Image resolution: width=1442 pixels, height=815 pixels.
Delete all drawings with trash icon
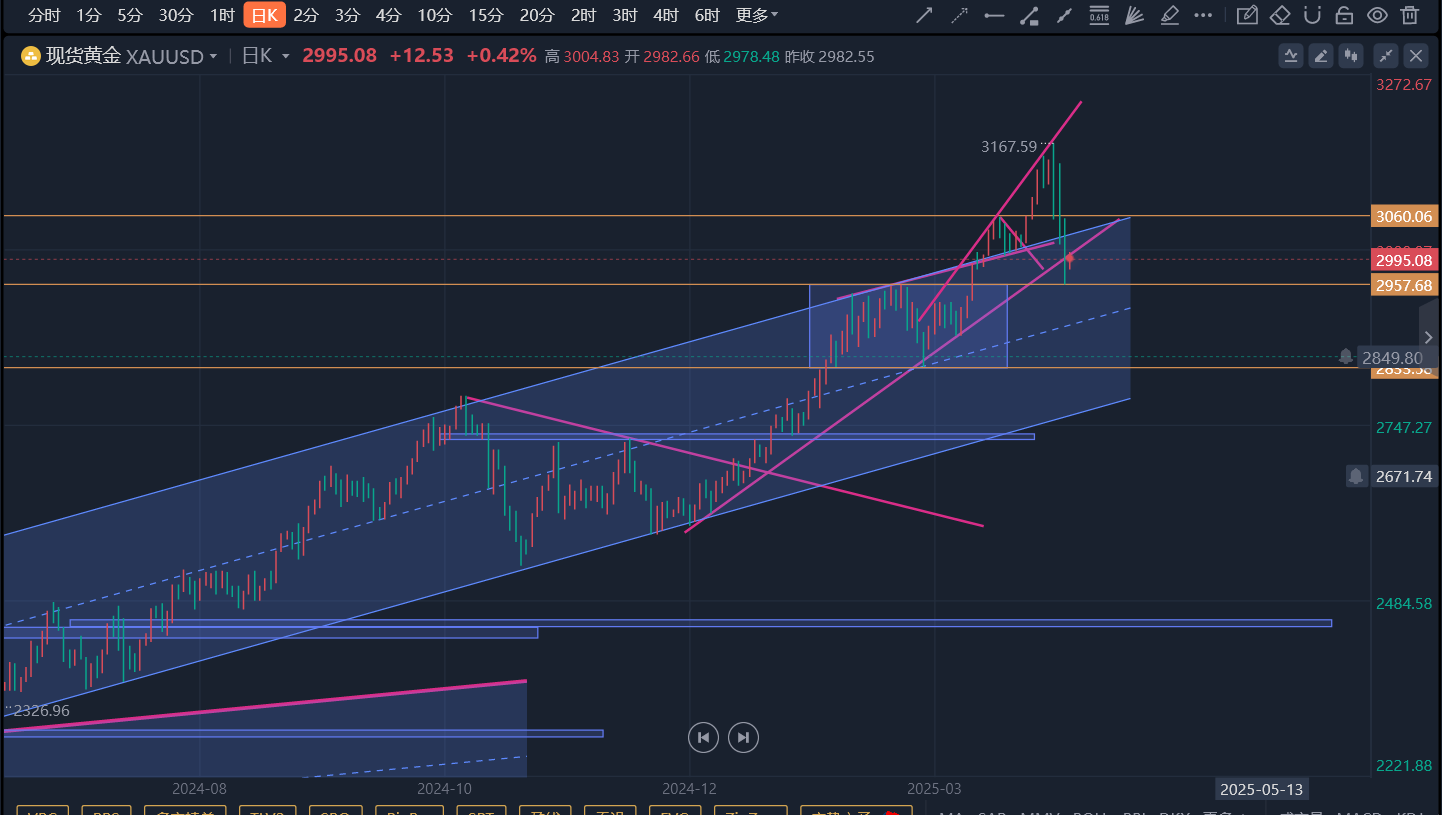[x=1410, y=15]
